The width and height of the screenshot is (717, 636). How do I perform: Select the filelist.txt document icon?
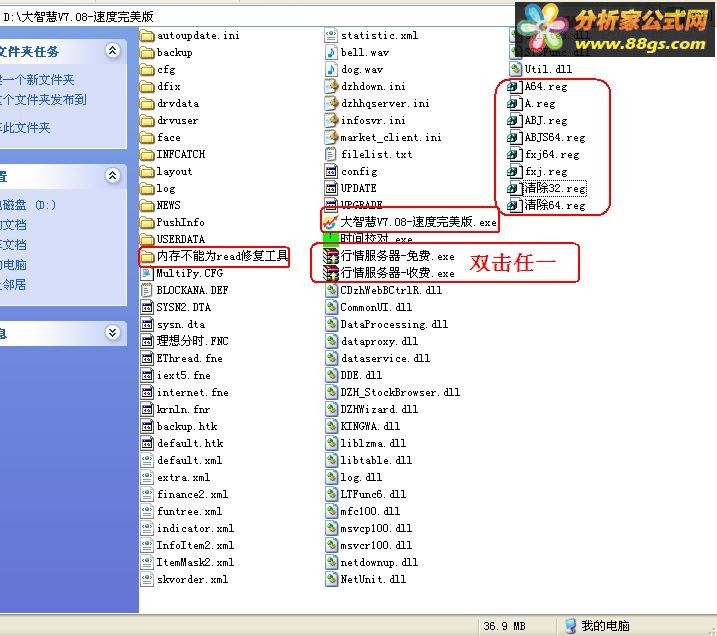click(x=331, y=155)
